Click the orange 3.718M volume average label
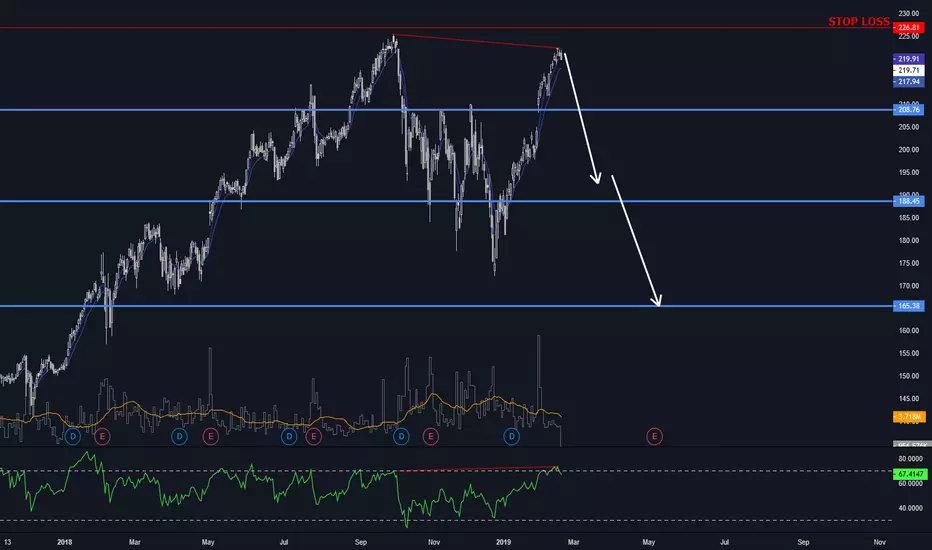Image resolution: width=932 pixels, height=550 pixels. pos(909,417)
